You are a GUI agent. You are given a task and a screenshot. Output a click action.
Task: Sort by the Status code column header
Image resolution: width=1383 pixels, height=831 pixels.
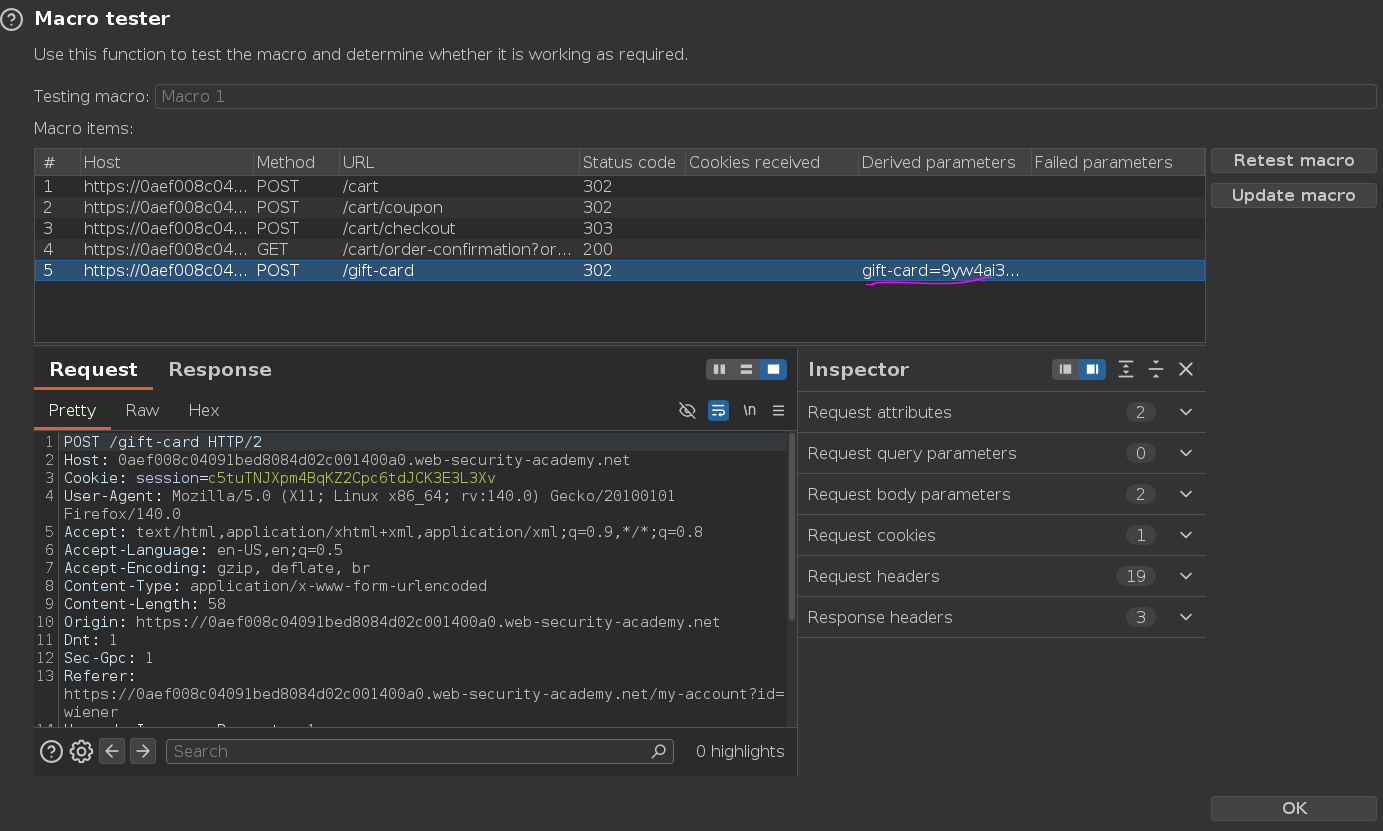[631, 162]
